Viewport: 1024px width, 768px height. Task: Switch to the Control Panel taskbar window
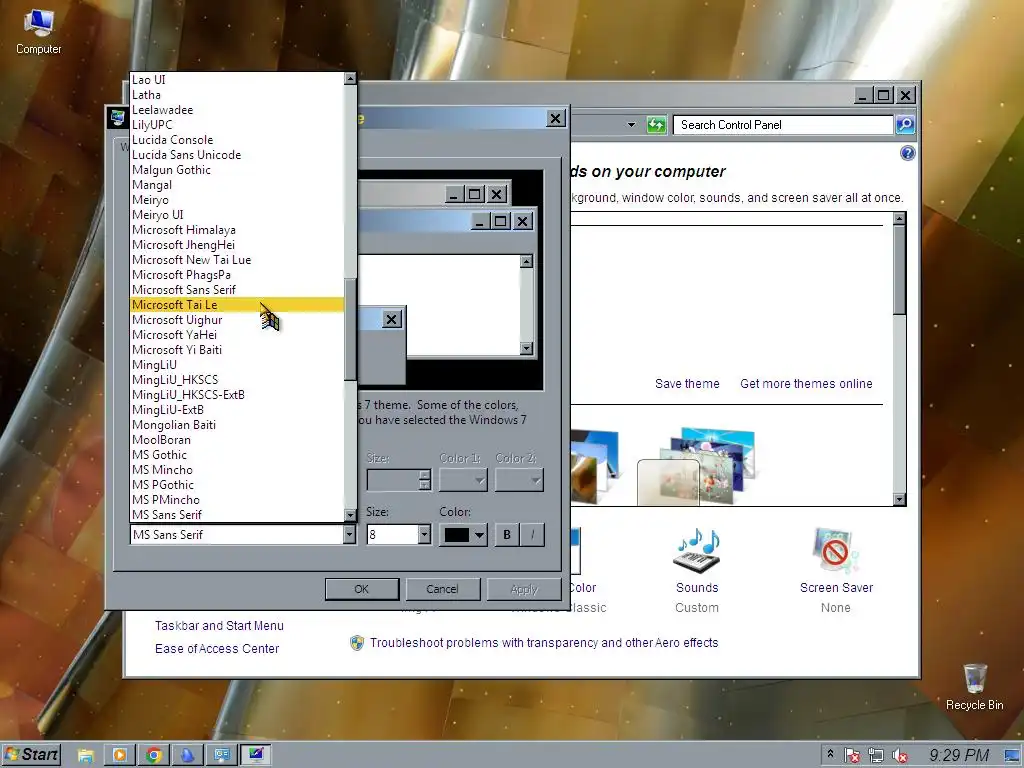(221, 755)
